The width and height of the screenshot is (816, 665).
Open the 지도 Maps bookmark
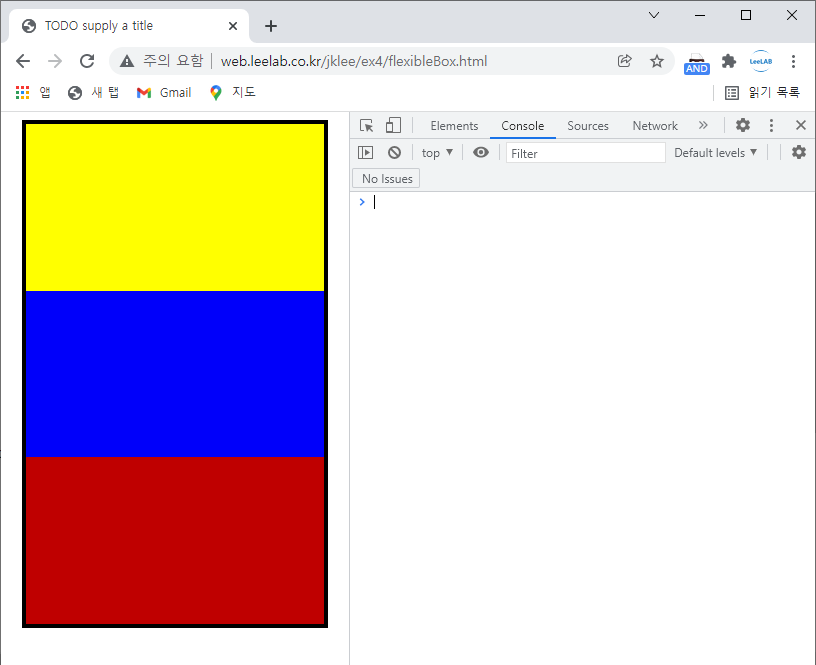tap(233, 93)
